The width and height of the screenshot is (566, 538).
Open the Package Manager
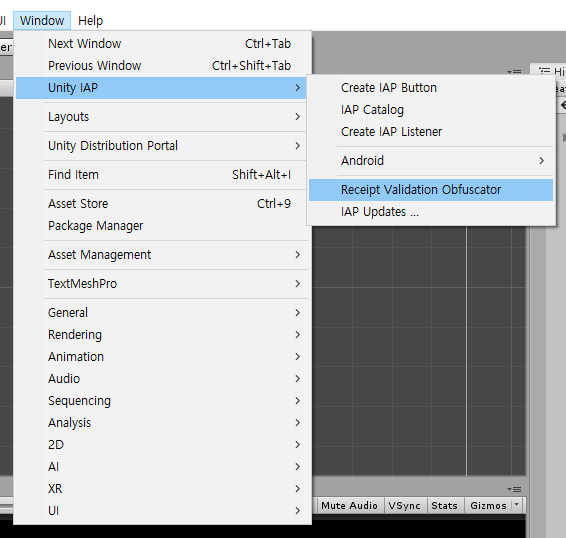[162, 226]
